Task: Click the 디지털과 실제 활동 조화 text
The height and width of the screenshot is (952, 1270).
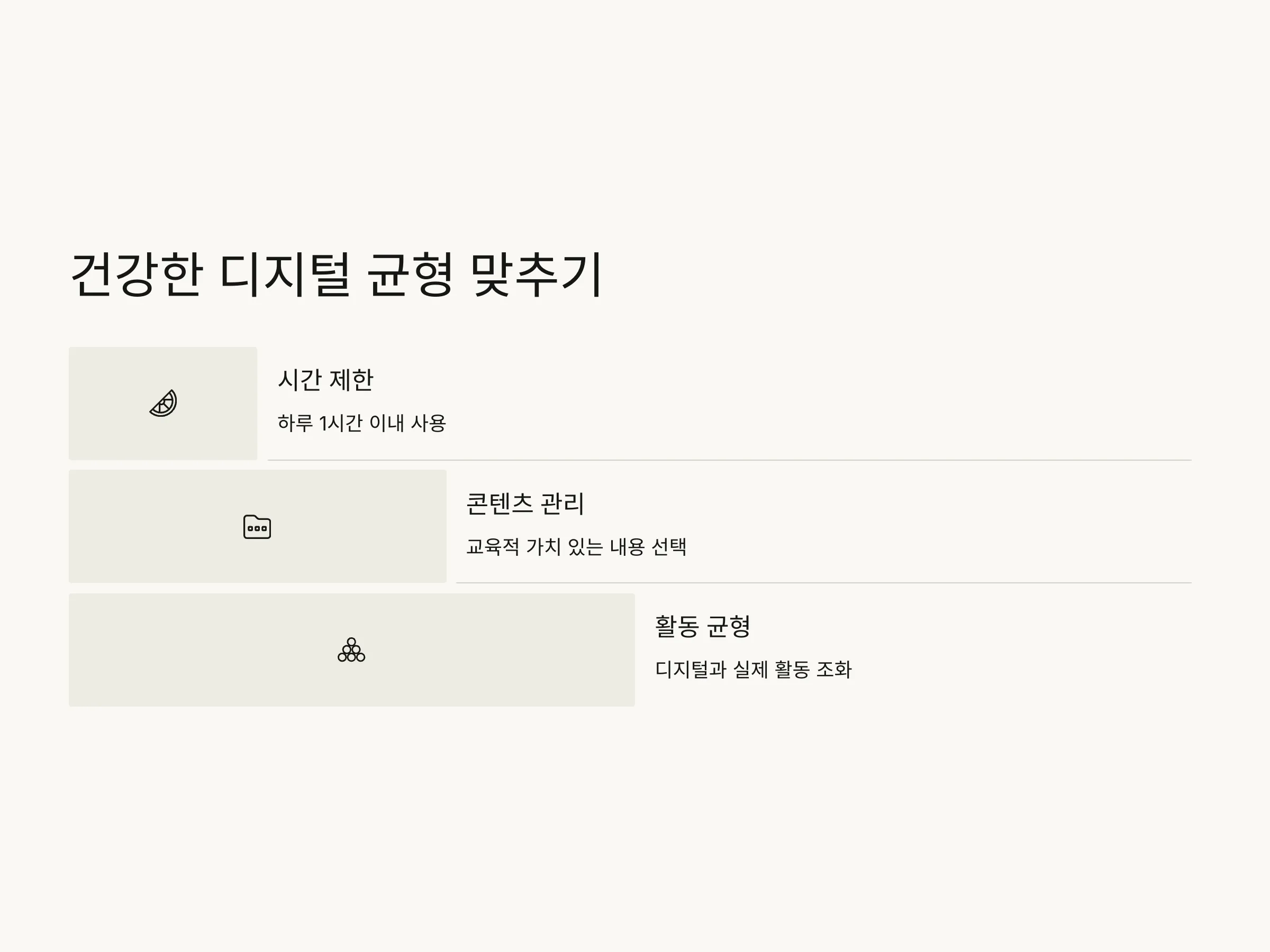Action: click(754, 669)
